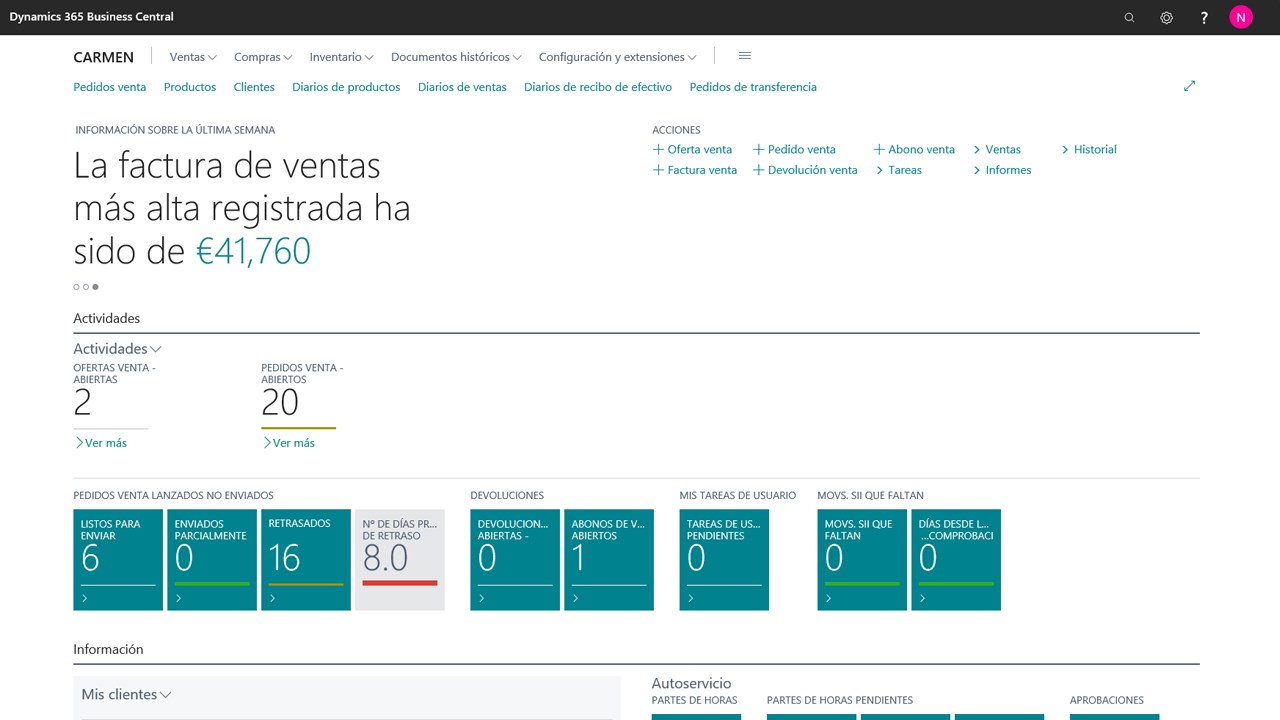Click arrow on Devoluciones abiertas tile
Screen dimensions: 1280x720
482,598
